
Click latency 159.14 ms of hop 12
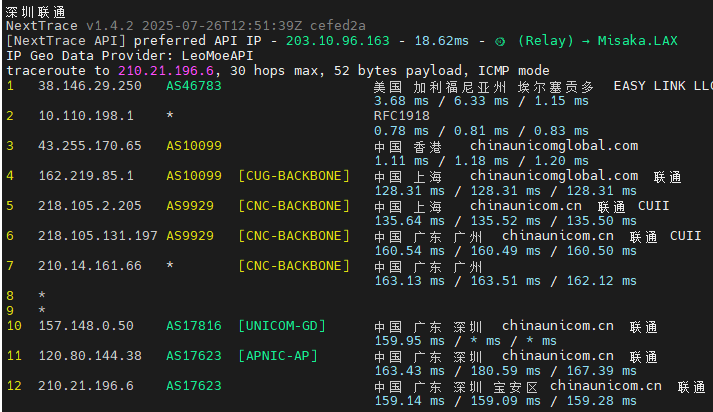pyautogui.click(x=409, y=401)
